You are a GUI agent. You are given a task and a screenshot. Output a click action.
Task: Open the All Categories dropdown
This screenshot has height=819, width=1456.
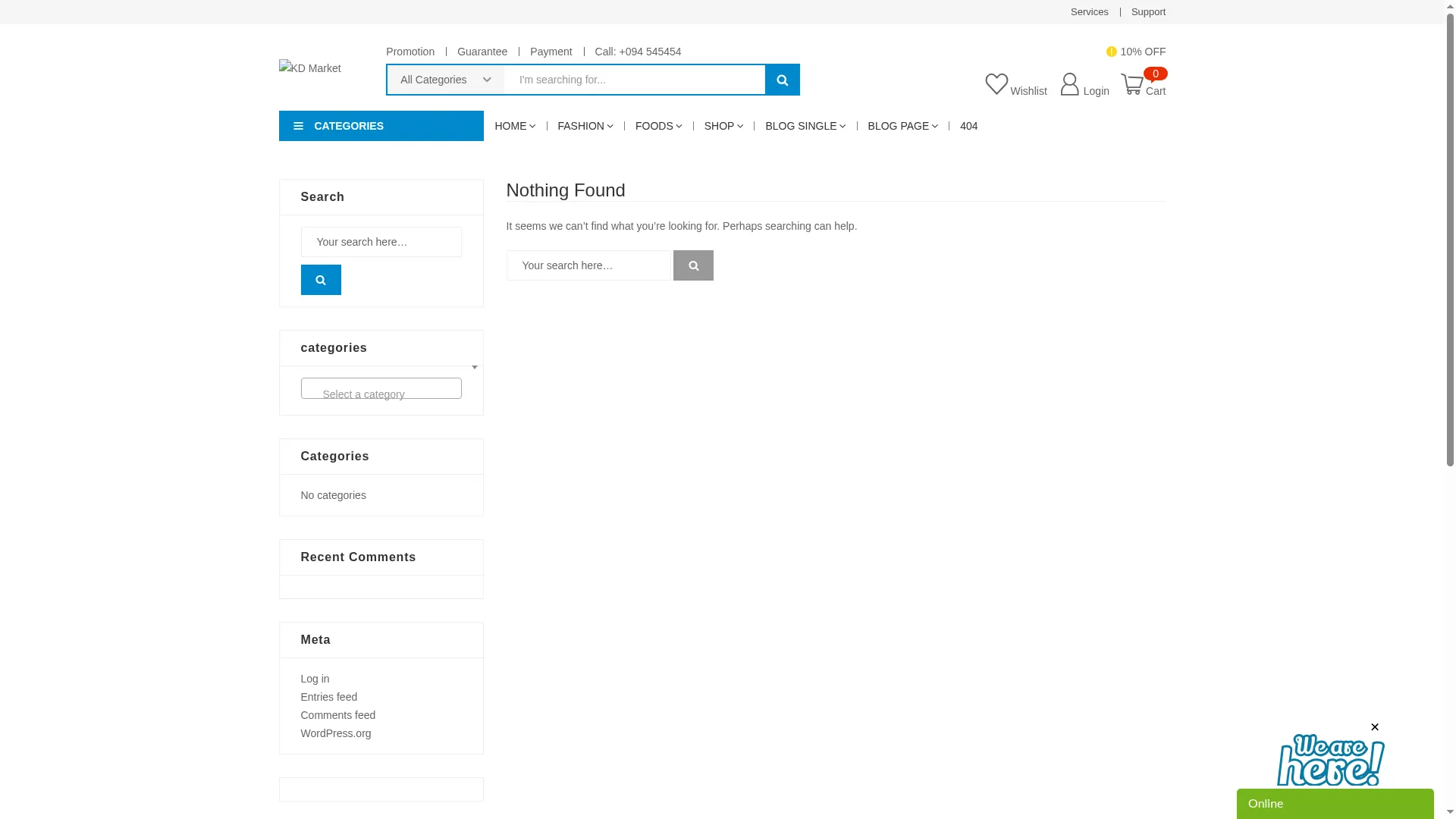tap(446, 80)
